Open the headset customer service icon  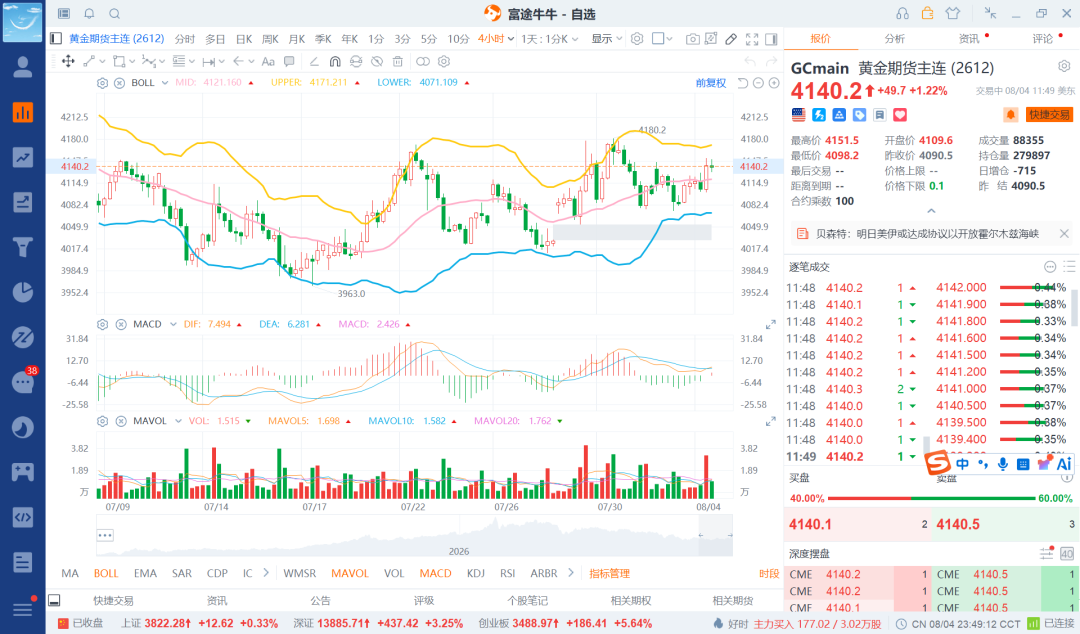tap(902, 14)
